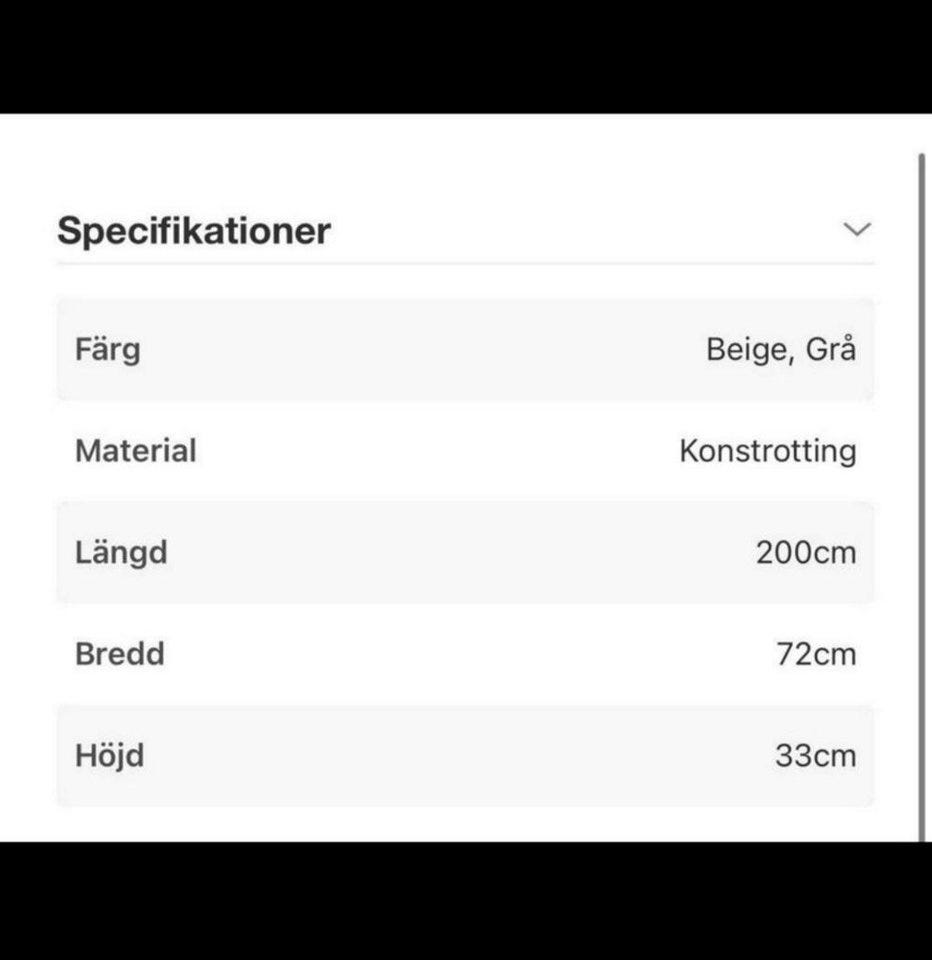Click the black bar above the panel
This screenshot has width=932, height=960.
tap(465, 56)
